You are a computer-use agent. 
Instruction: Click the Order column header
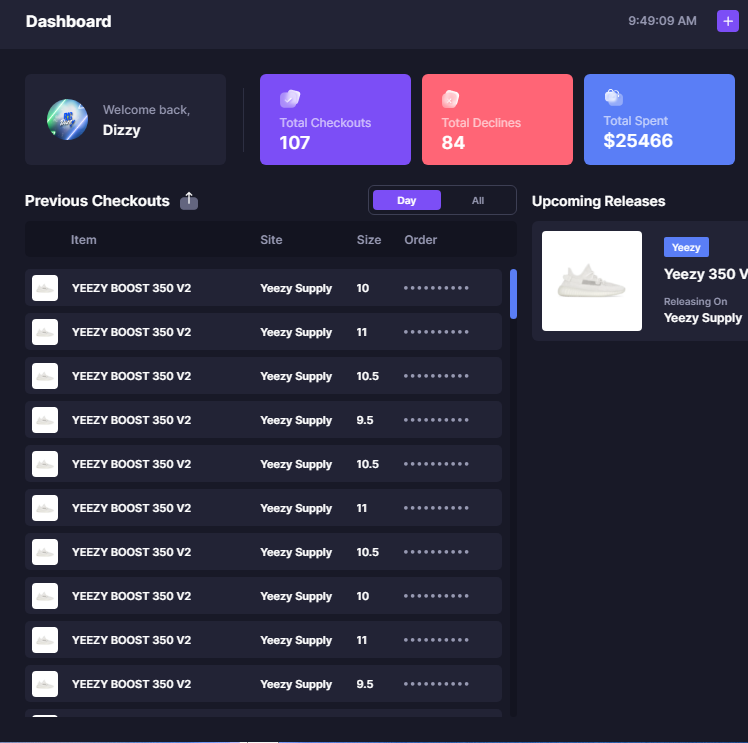(420, 239)
